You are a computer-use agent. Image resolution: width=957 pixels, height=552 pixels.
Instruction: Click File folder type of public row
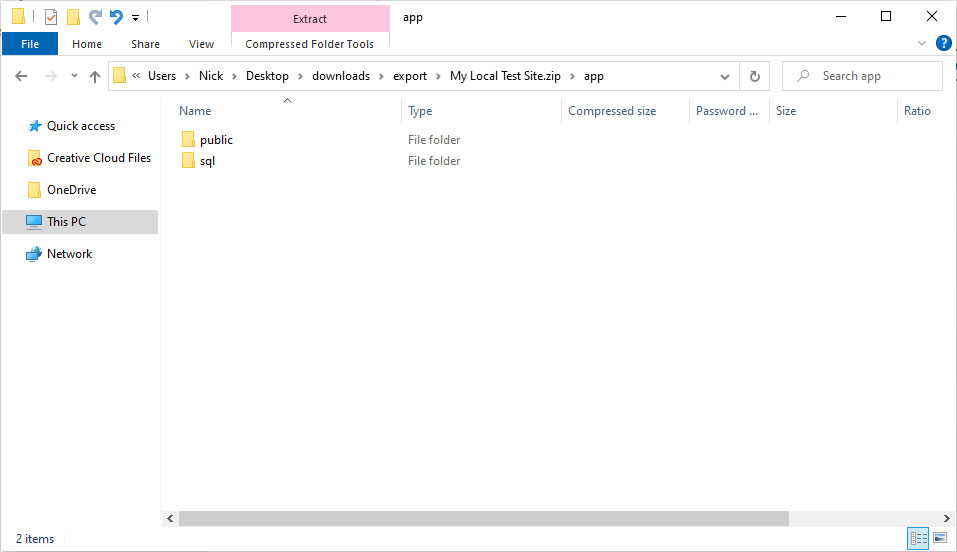coord(434,140)
